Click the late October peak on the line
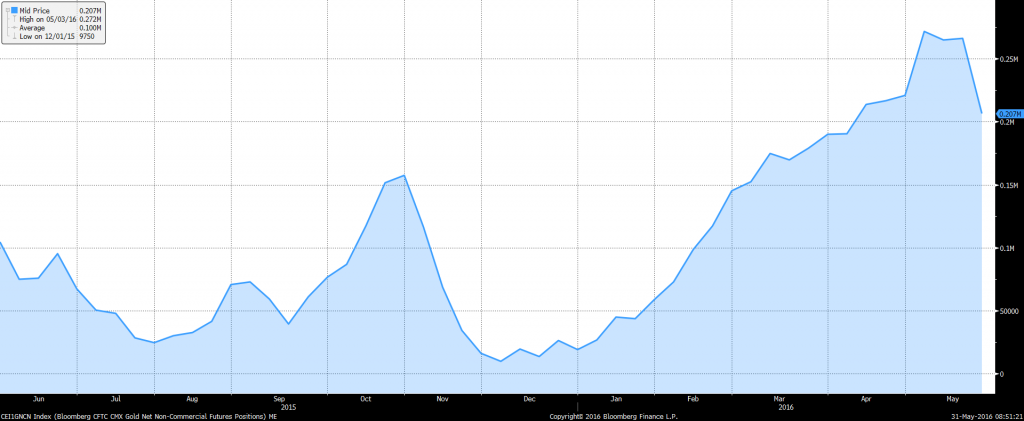This screenshot has width=1024, height=421. pos(404,176)
